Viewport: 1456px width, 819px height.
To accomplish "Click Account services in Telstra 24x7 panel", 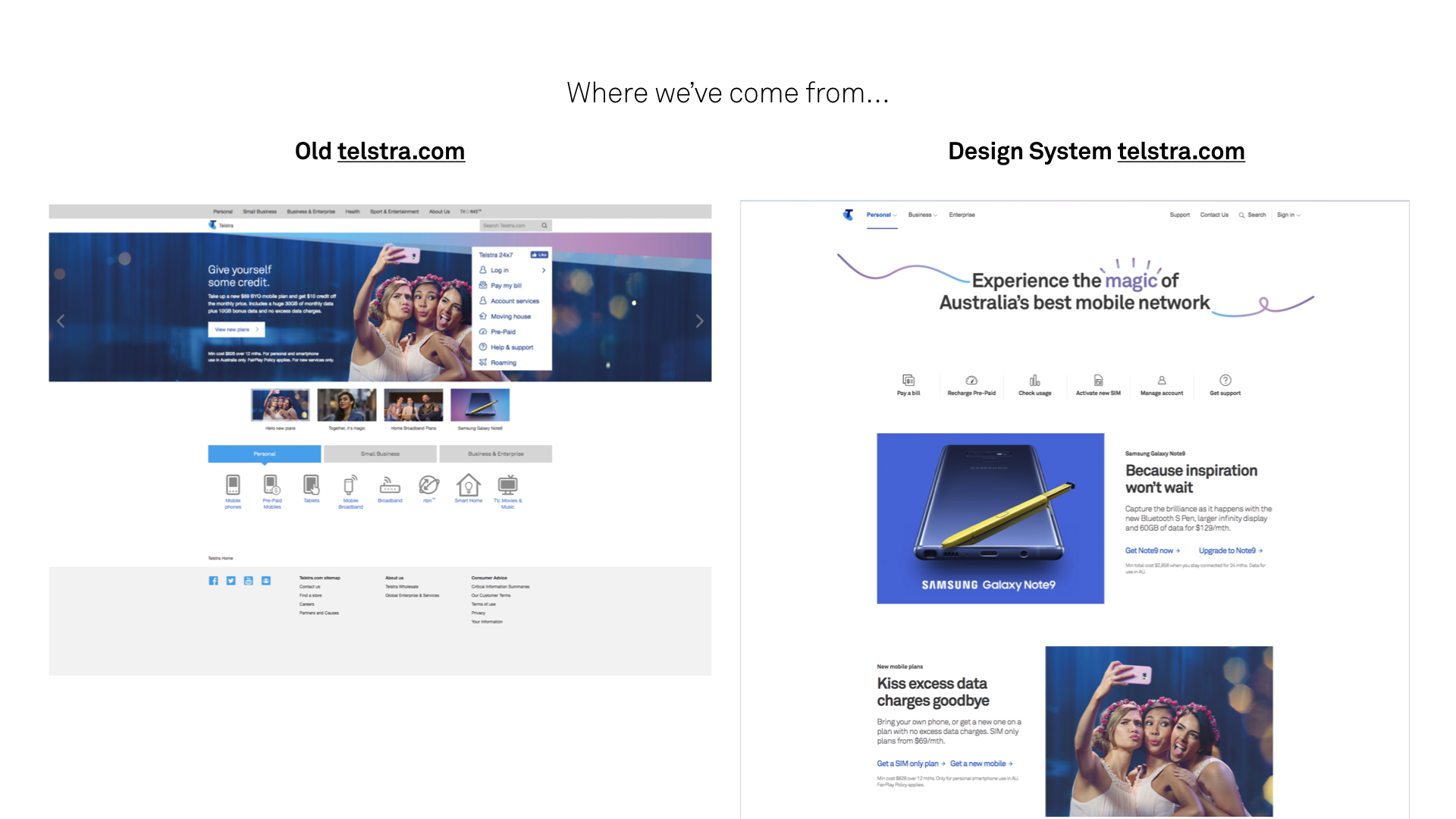I will coord(515,301).
